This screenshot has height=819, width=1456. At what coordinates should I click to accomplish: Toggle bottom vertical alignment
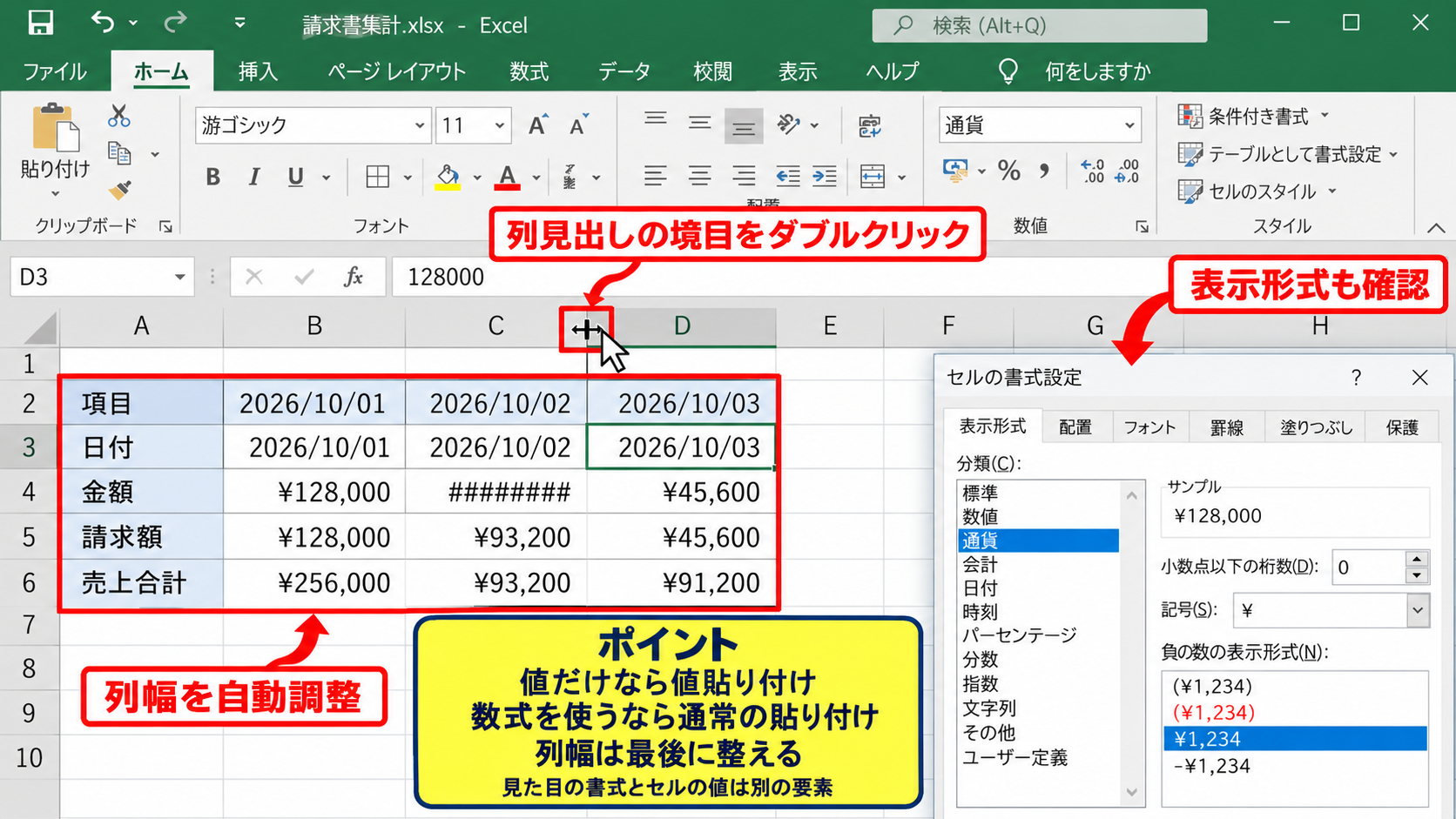coord(744,126)
